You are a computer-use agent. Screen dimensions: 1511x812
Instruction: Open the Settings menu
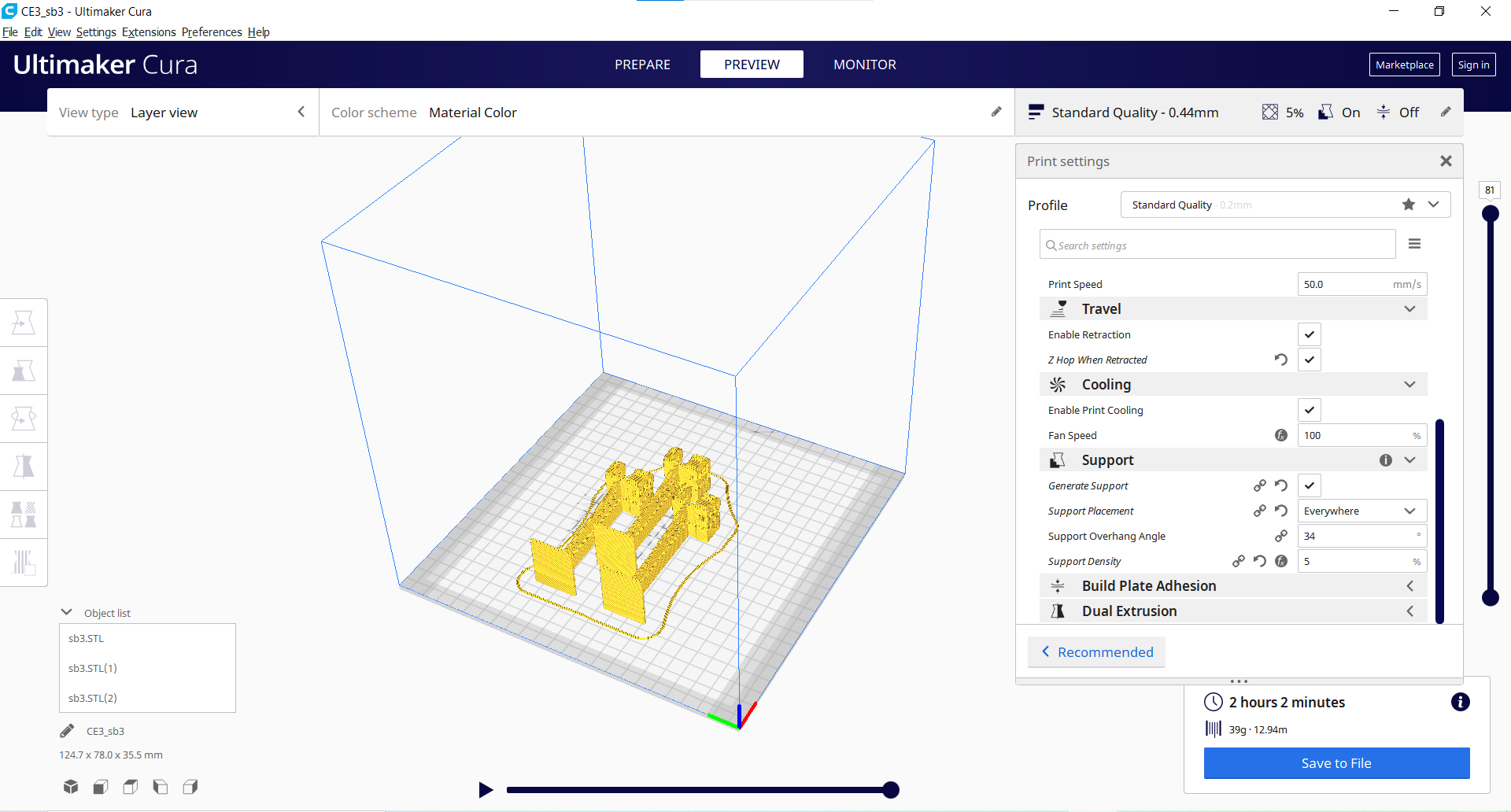pos(96,32)
